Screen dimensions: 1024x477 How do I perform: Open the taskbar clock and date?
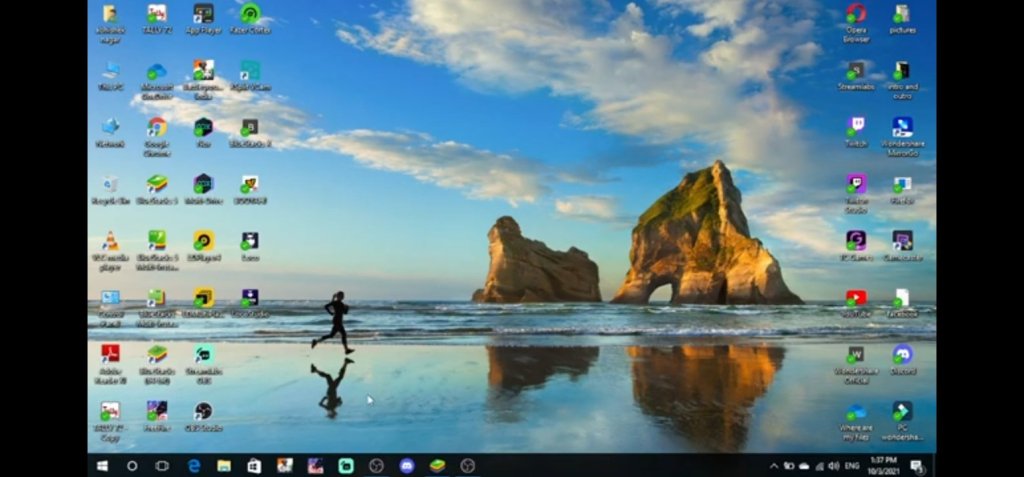click(884, 466)
